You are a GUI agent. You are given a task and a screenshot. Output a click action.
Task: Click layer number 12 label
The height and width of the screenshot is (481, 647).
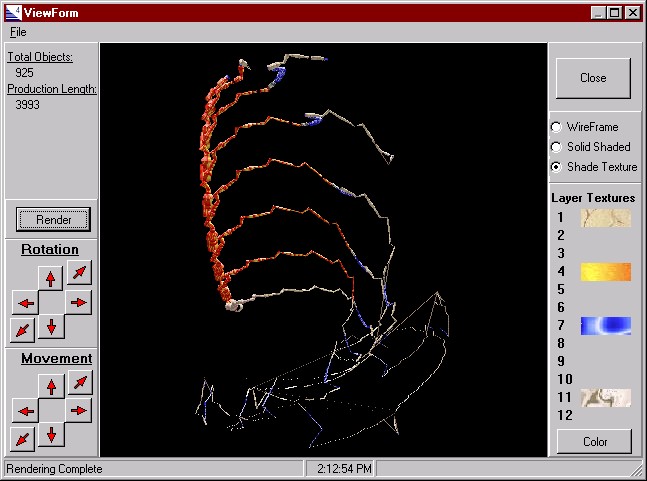tap(564, 415)
